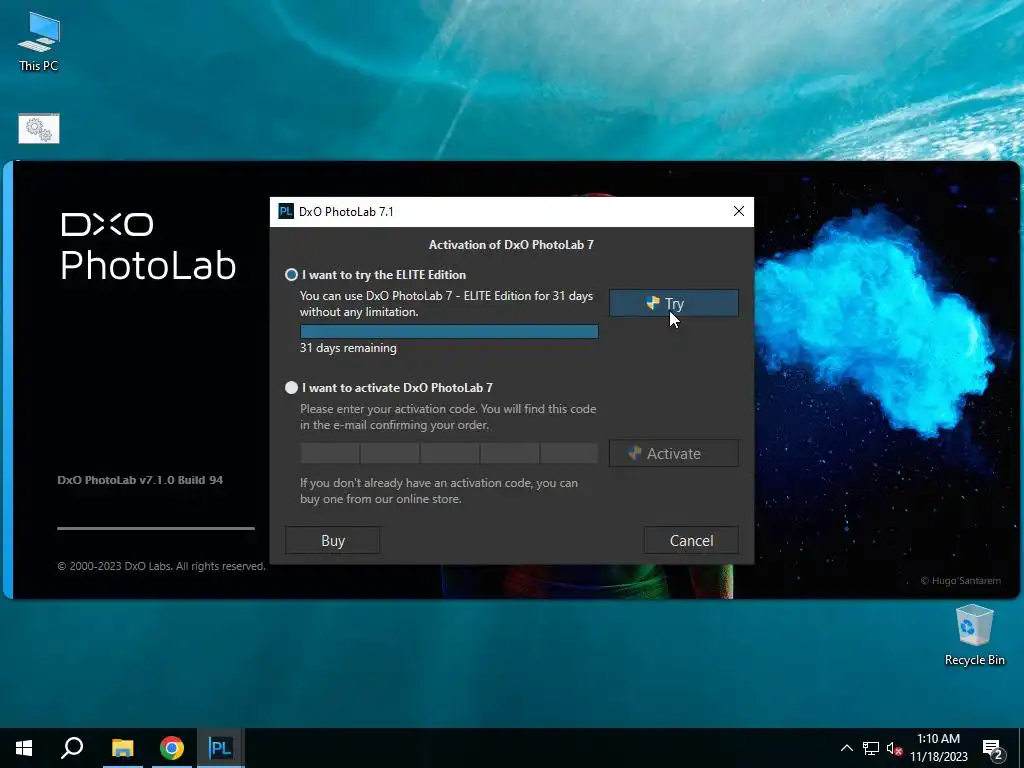Click the copyright DxO Labs text
Image resolution: width=1024 pixels, height=768 pixels.
(161, 566)
